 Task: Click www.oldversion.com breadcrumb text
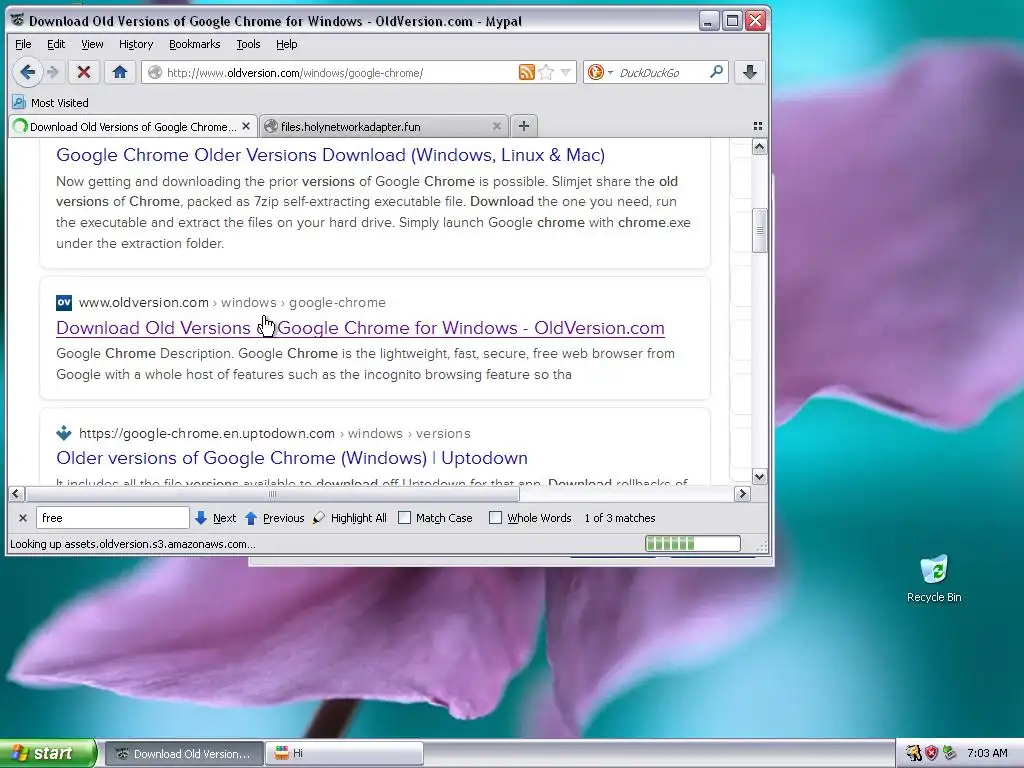(x=144, y=302)
